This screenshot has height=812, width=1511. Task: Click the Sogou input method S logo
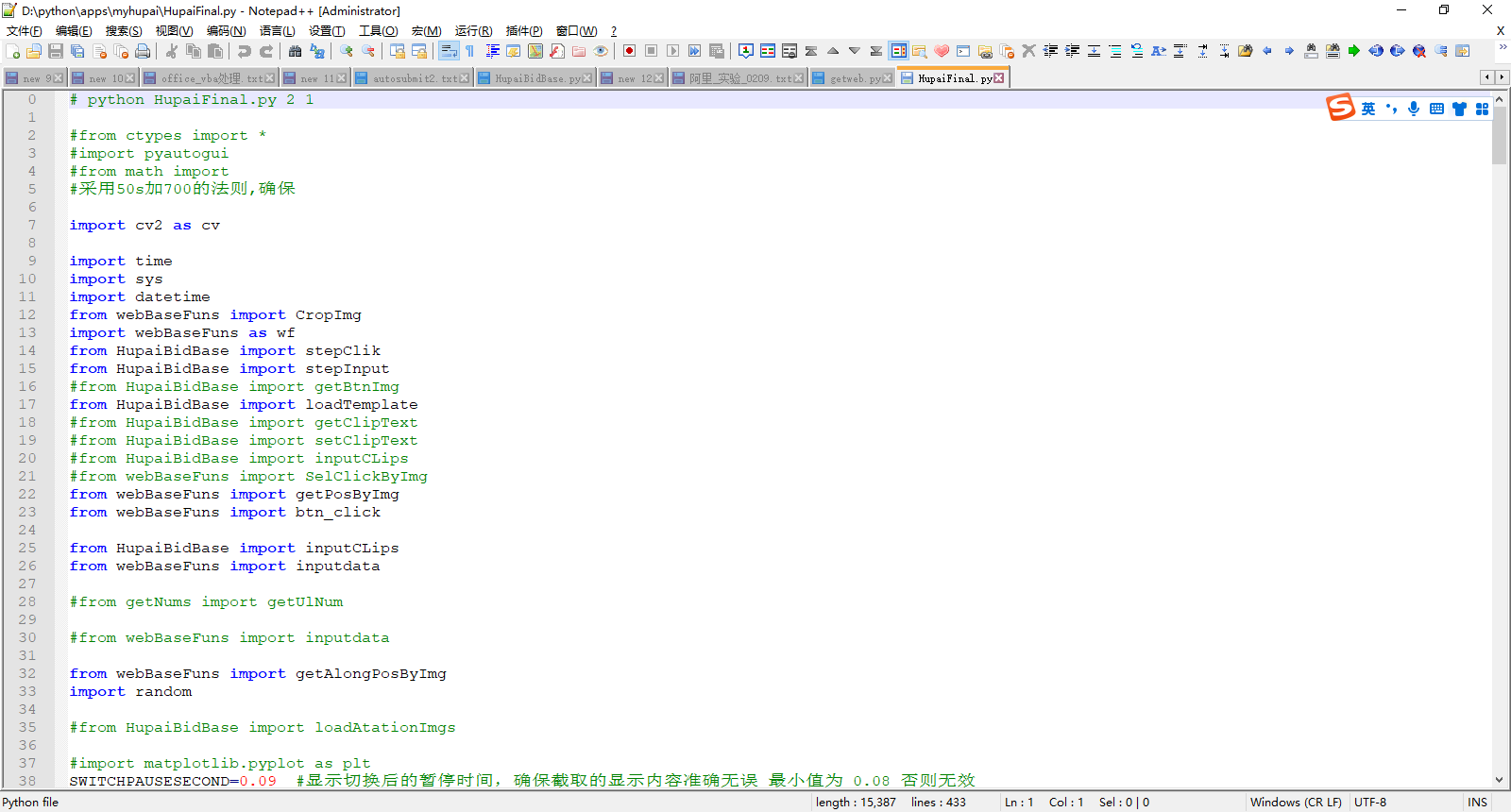1340,108
